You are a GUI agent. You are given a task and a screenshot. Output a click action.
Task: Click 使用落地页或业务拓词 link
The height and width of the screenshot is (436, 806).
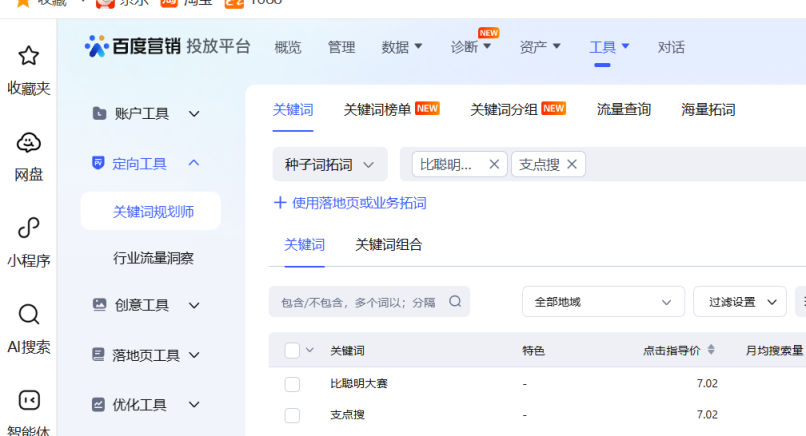pos(359,203)
